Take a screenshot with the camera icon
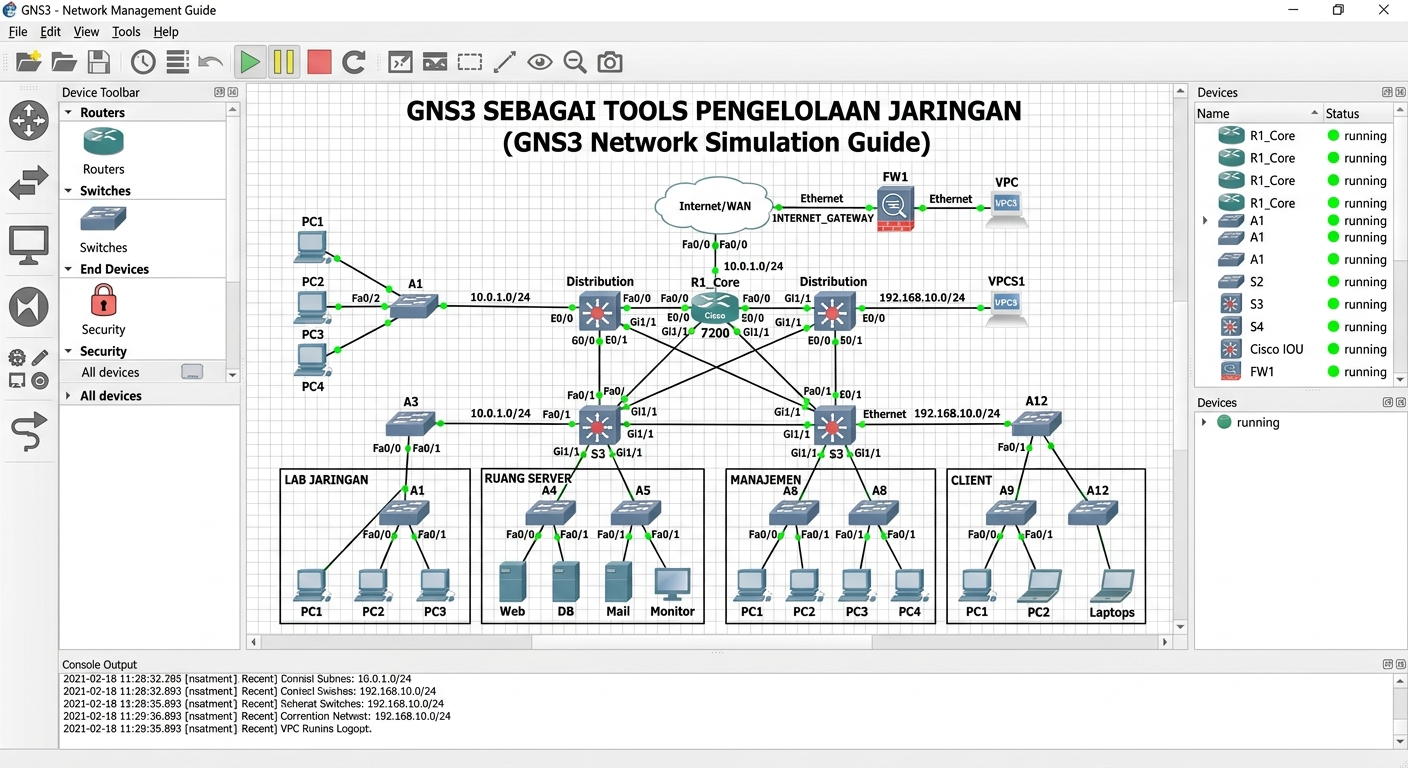 point(610,62)
